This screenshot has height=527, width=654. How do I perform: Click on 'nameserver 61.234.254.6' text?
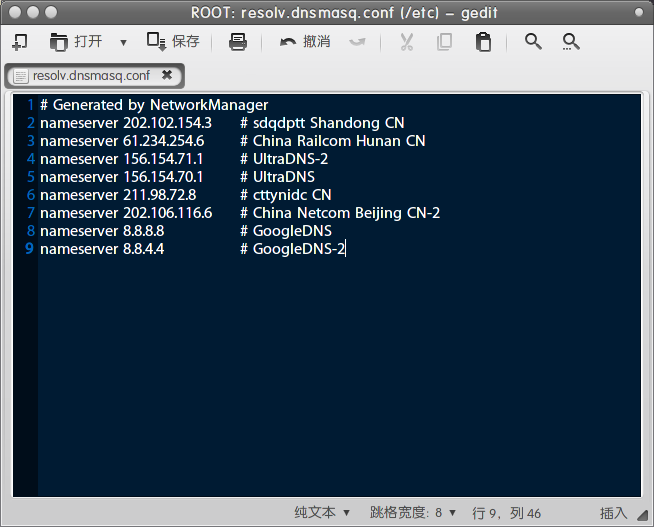click(122, 141)
